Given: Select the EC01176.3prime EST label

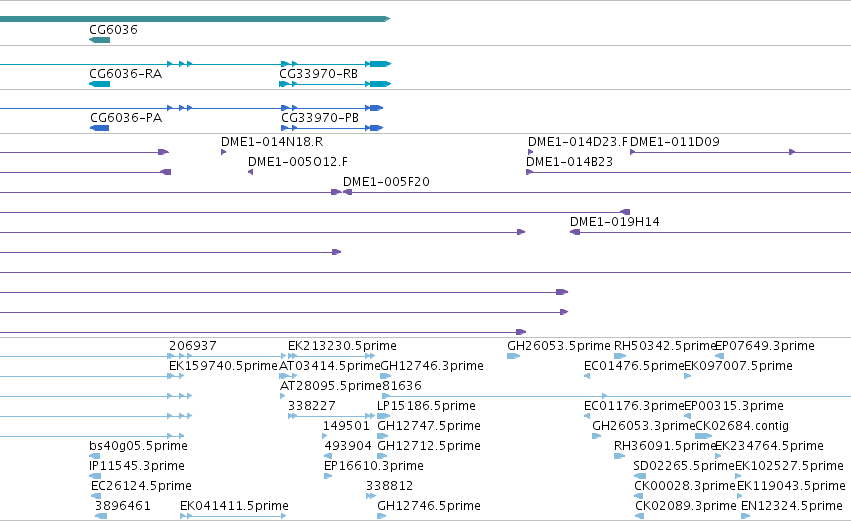Looking at the screenshot, I should (x=634, y=406).
